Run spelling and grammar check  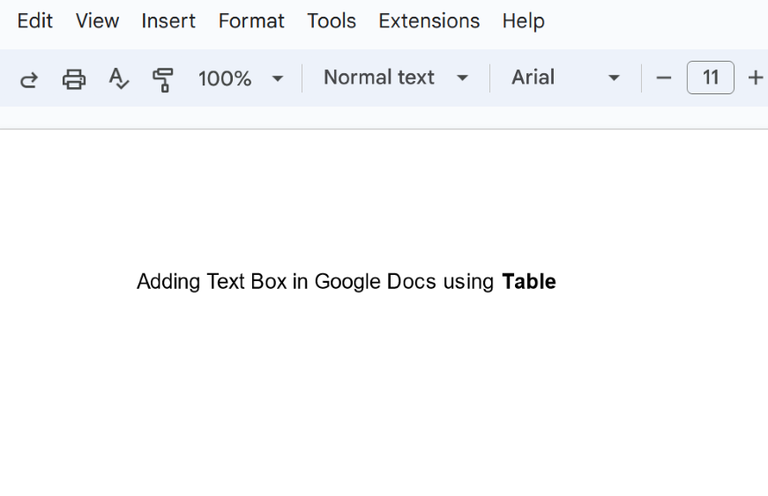[x=118, y=79]
